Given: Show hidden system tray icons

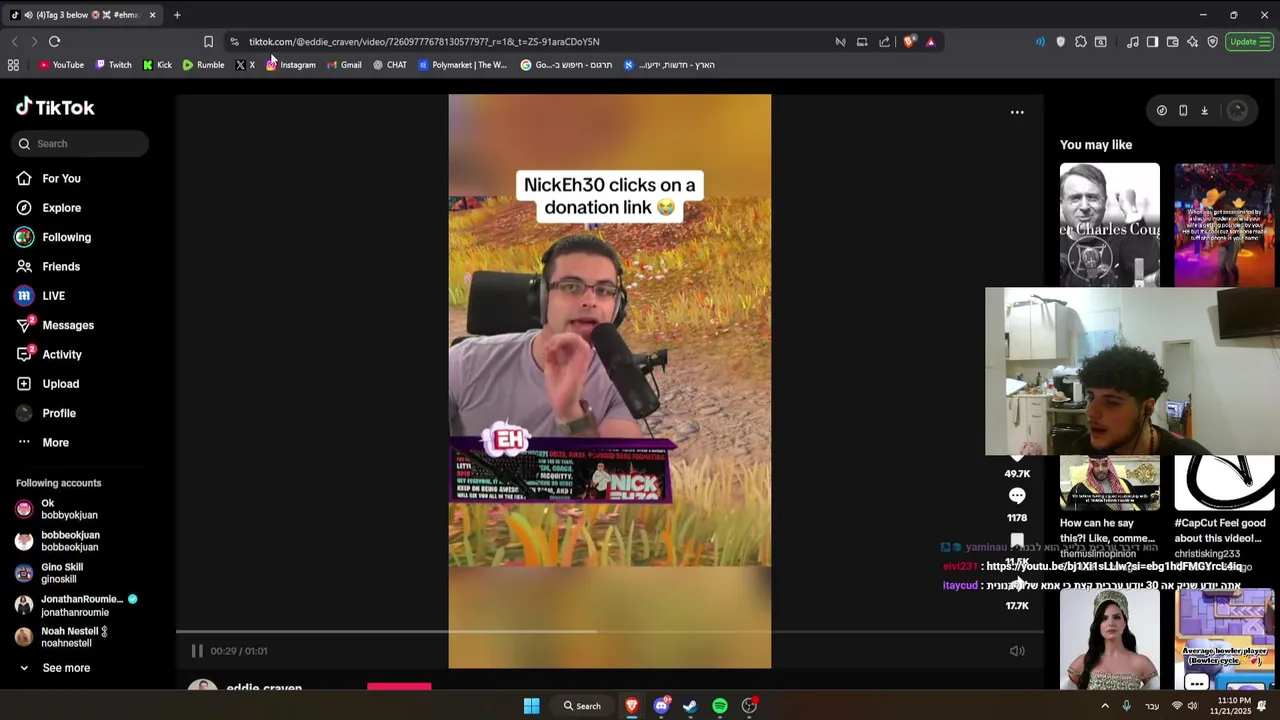Looking at the screenshot, I should point(1105,706).
